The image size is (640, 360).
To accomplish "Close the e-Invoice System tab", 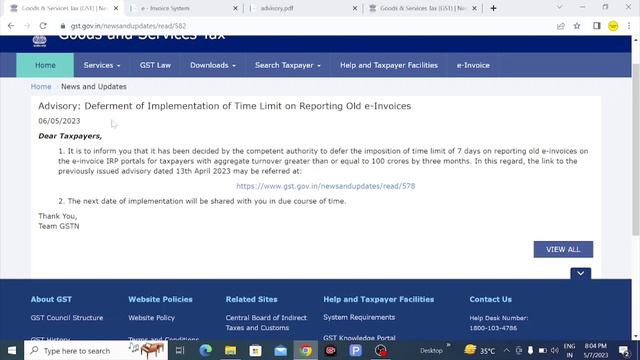I will click(x=235, y=8).
